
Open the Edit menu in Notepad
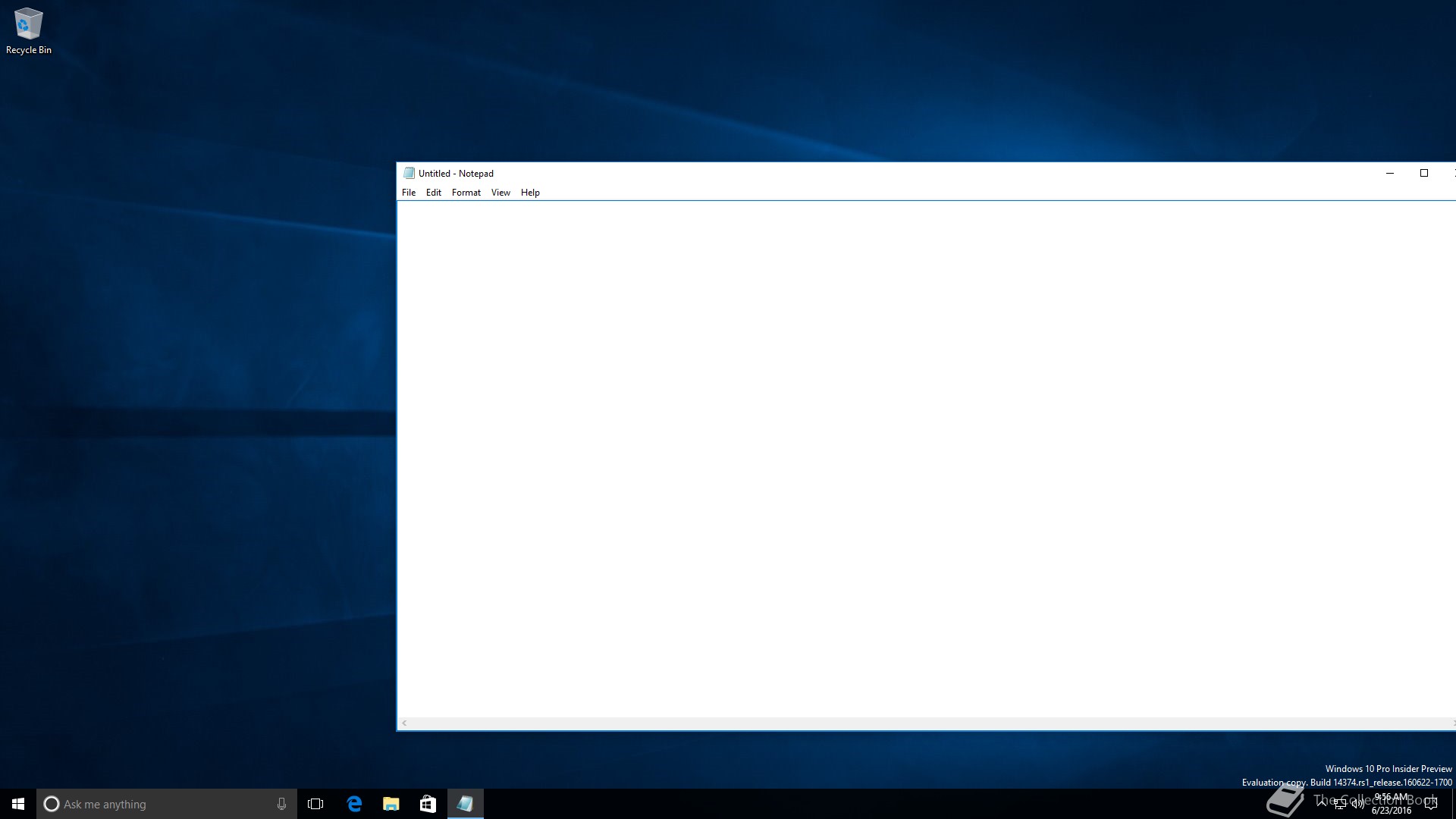[434, 193]
